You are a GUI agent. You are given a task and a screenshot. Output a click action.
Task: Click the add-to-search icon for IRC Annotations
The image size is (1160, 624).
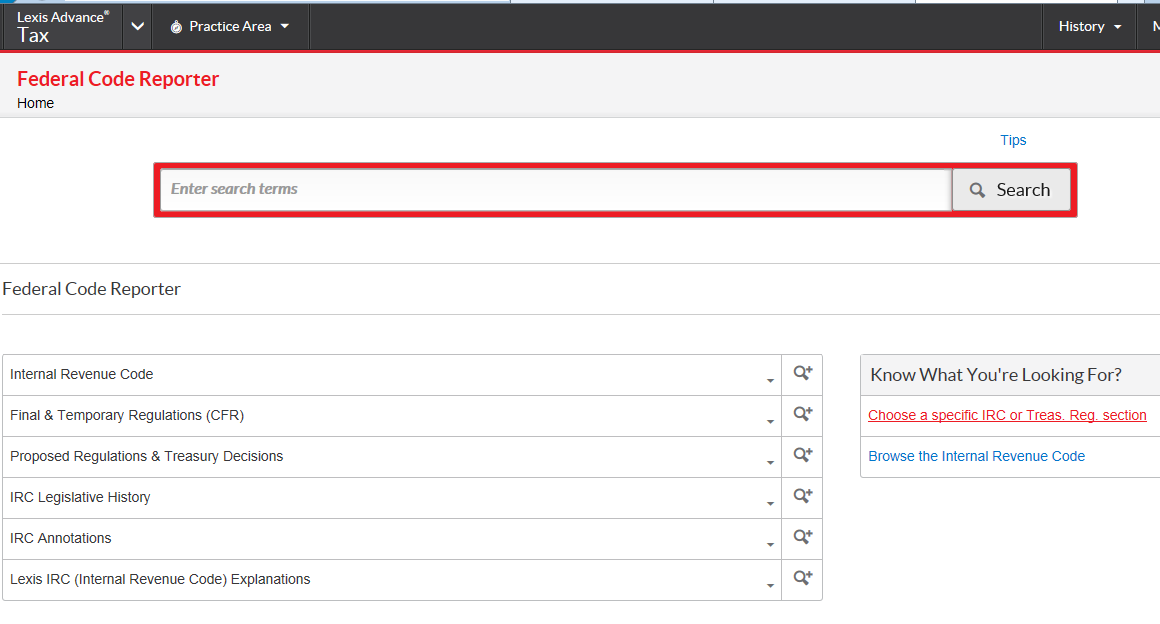pos(802,538)
